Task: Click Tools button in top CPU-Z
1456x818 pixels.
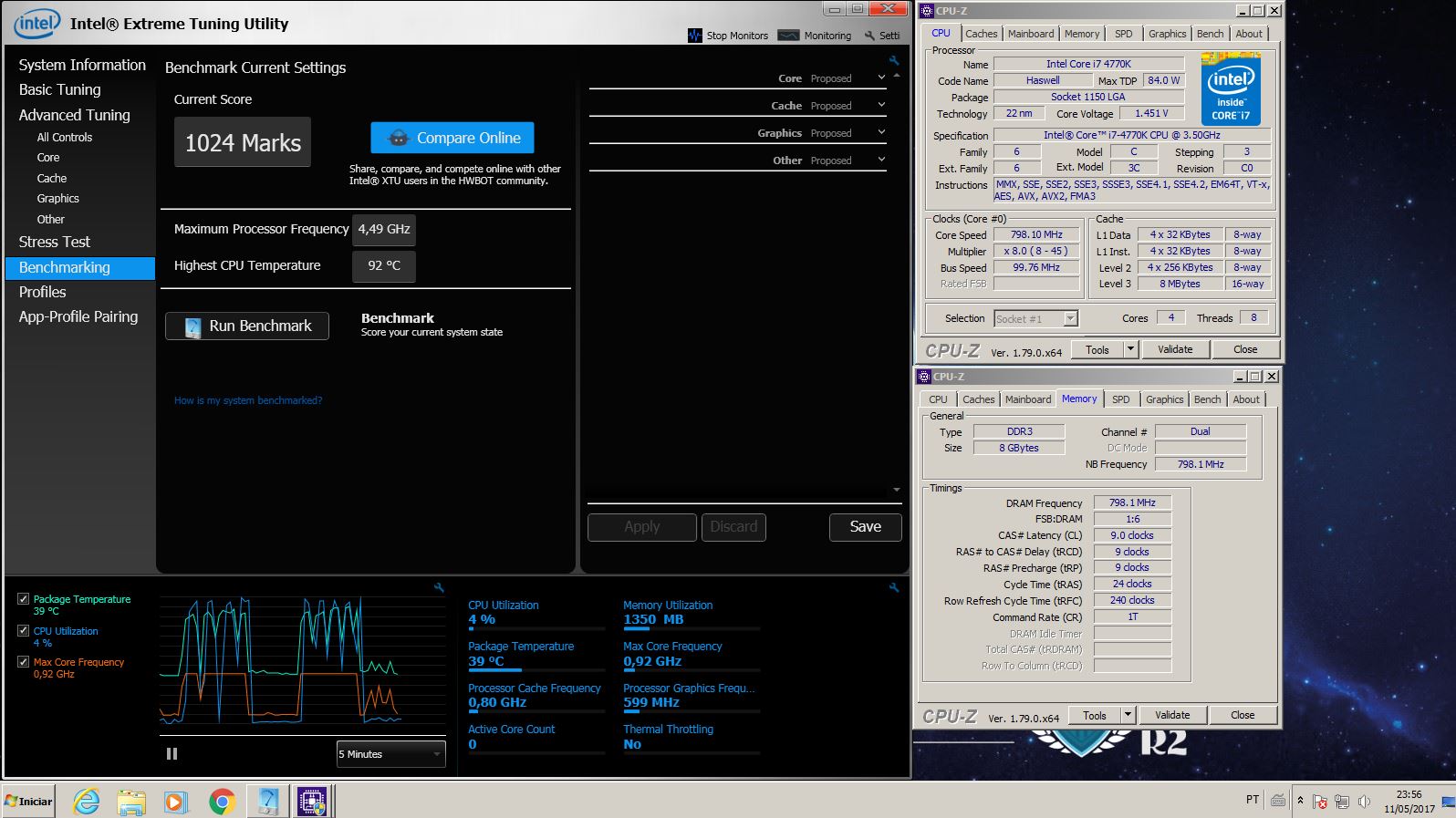Action: click(x=1097, y=349)
